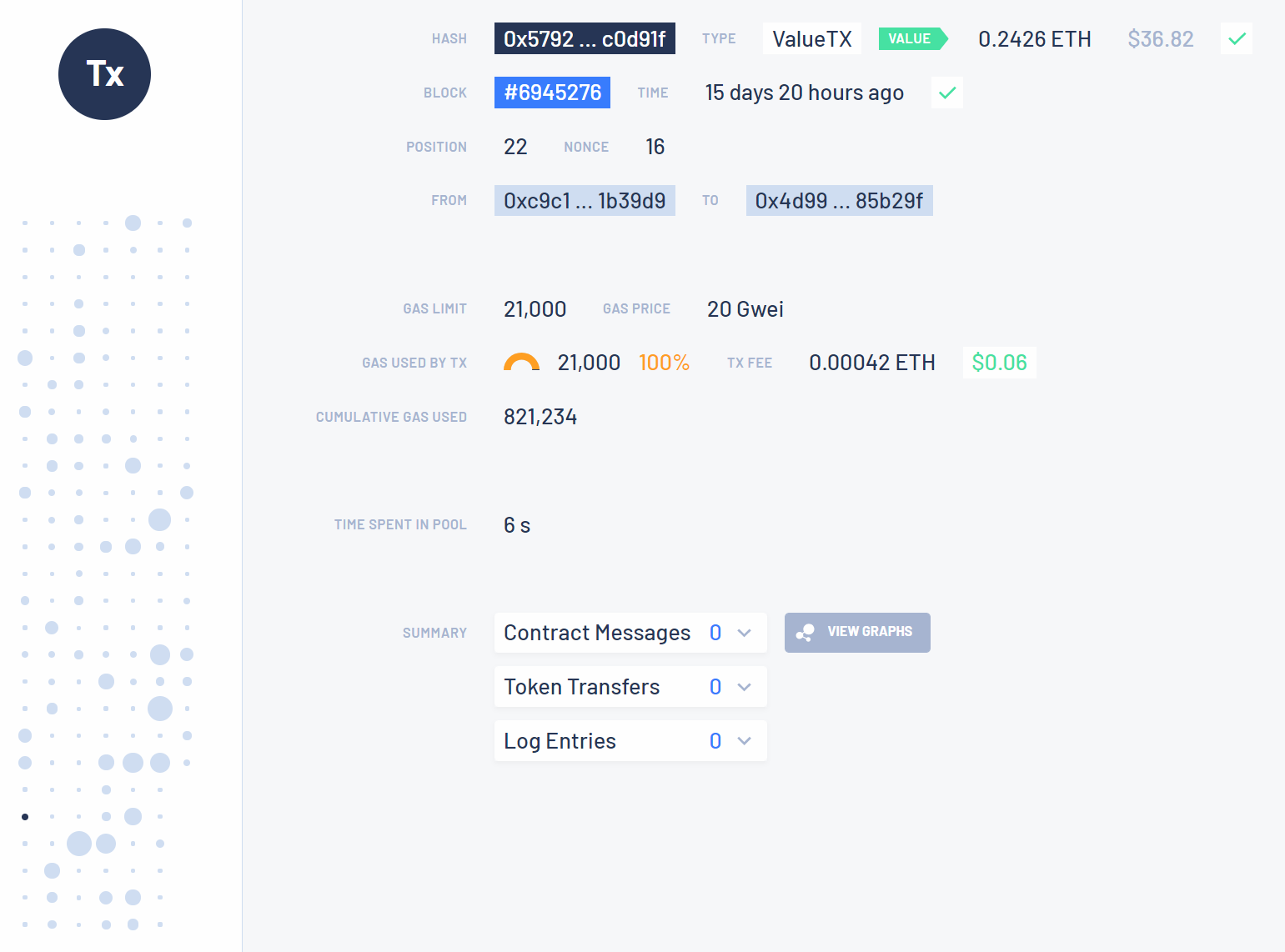Expand the Token Transfers chevron
The image size is (1285, 952).
[745, 687]
